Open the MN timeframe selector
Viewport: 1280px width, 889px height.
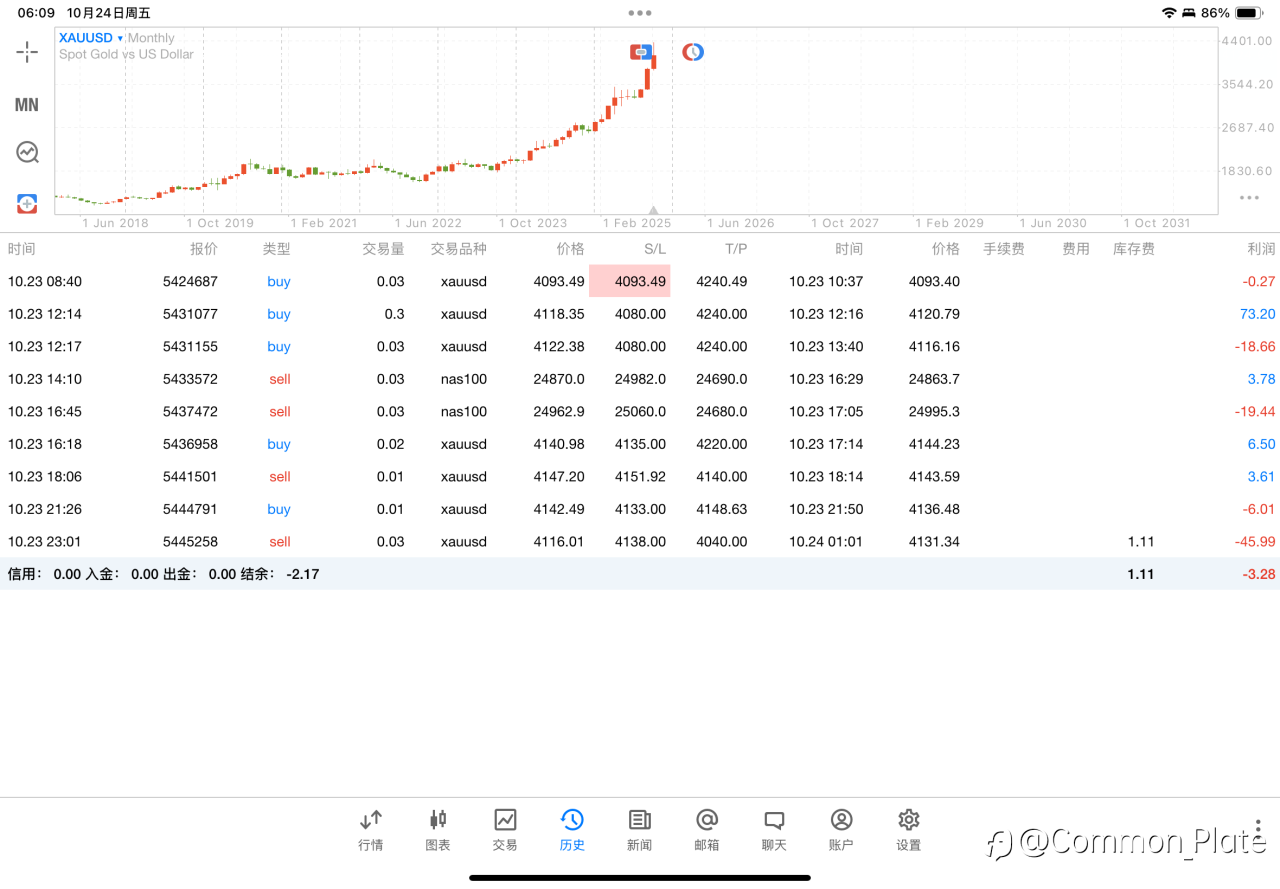[x=27, y=105]
